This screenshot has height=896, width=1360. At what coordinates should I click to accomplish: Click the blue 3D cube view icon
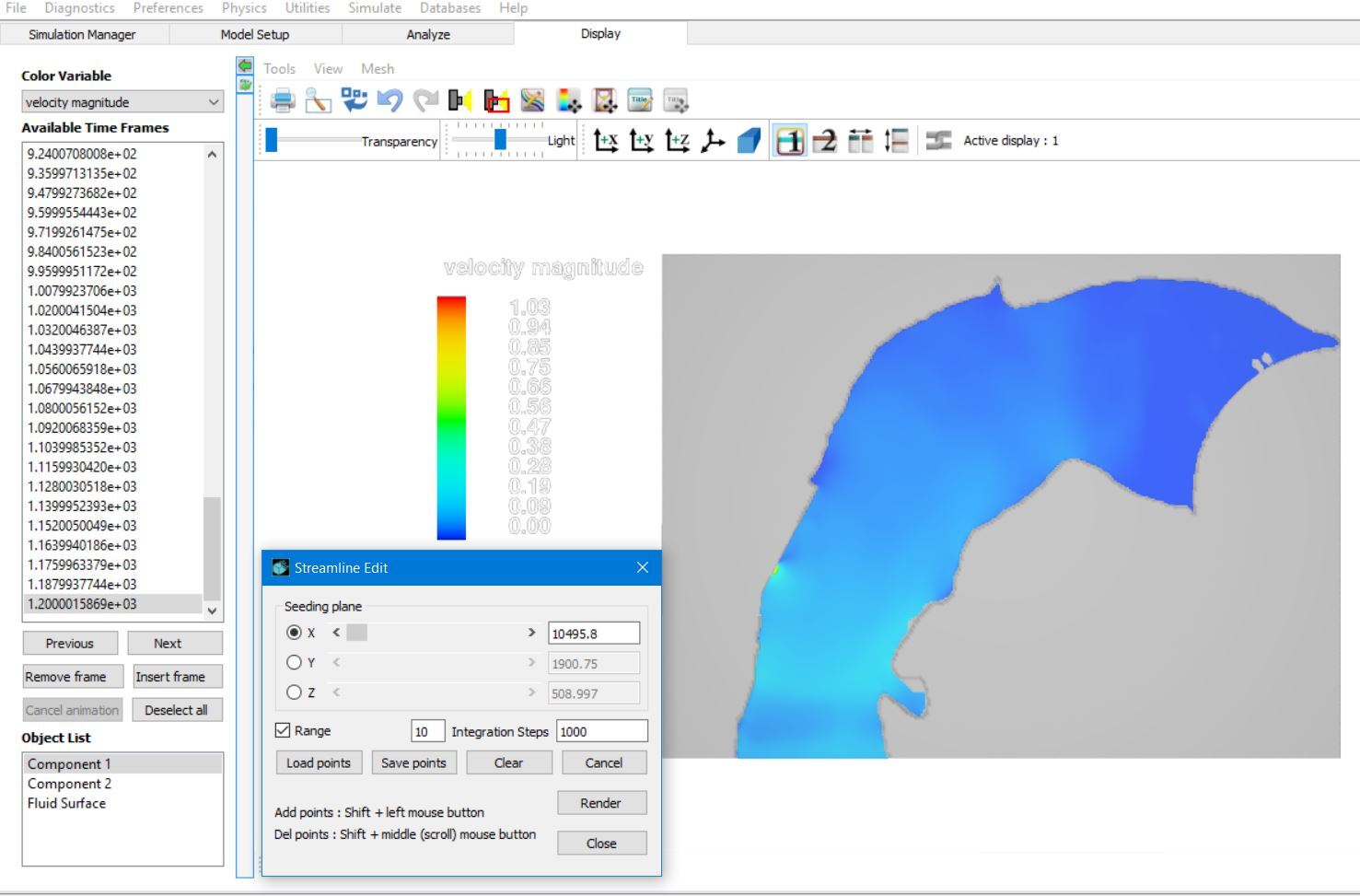[750, 141]
